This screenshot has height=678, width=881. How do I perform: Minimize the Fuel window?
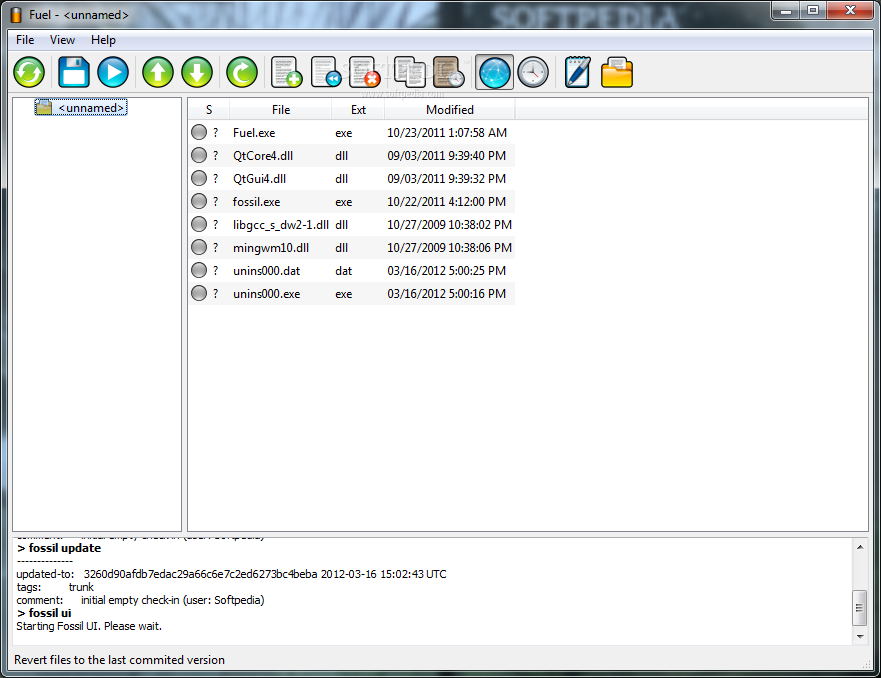[786, 11]
